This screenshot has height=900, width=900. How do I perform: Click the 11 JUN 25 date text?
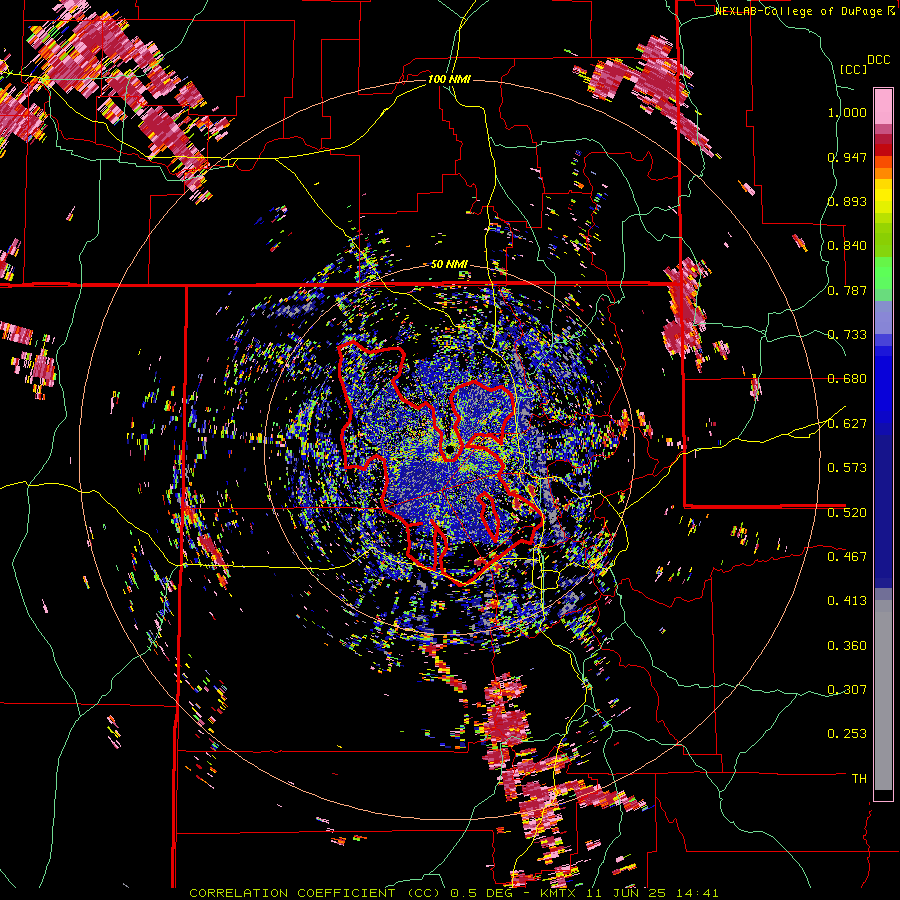(x=624, y=893)
